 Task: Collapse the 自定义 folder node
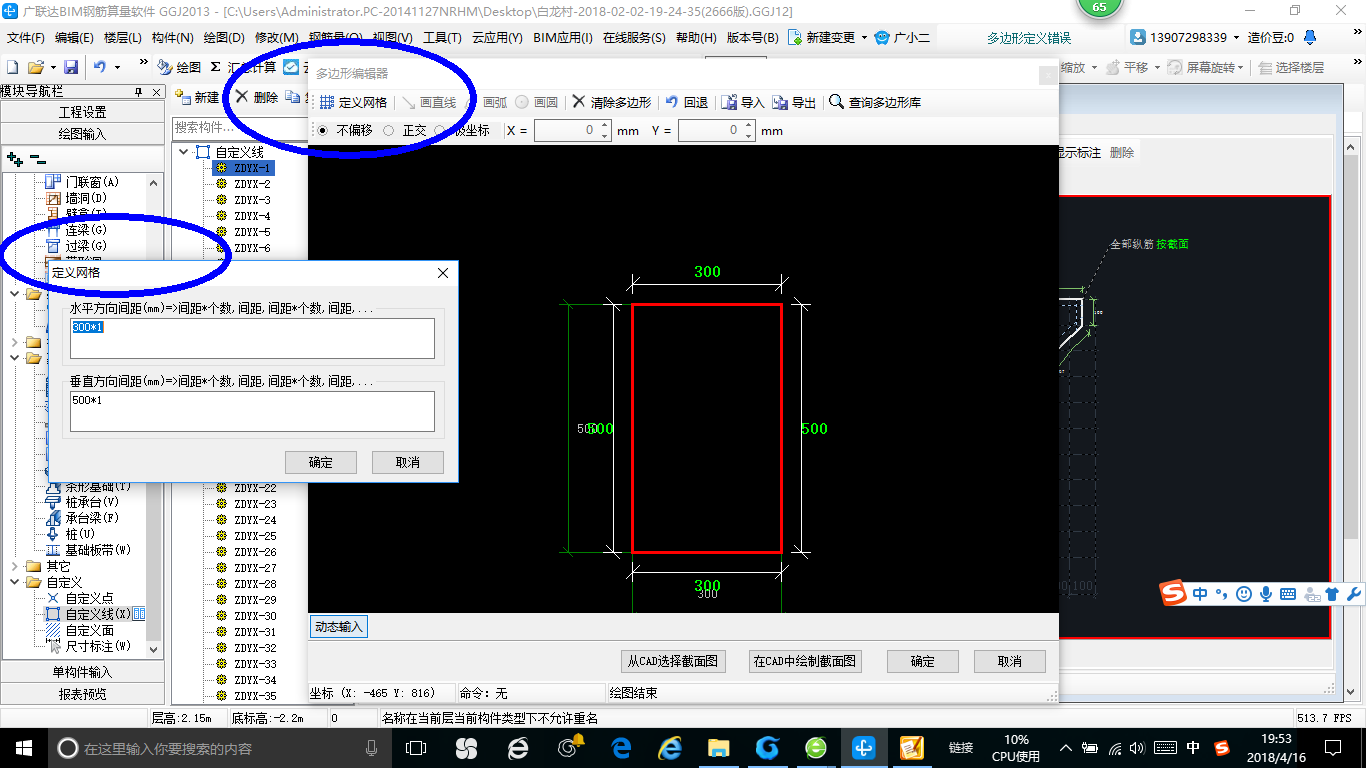14,582
